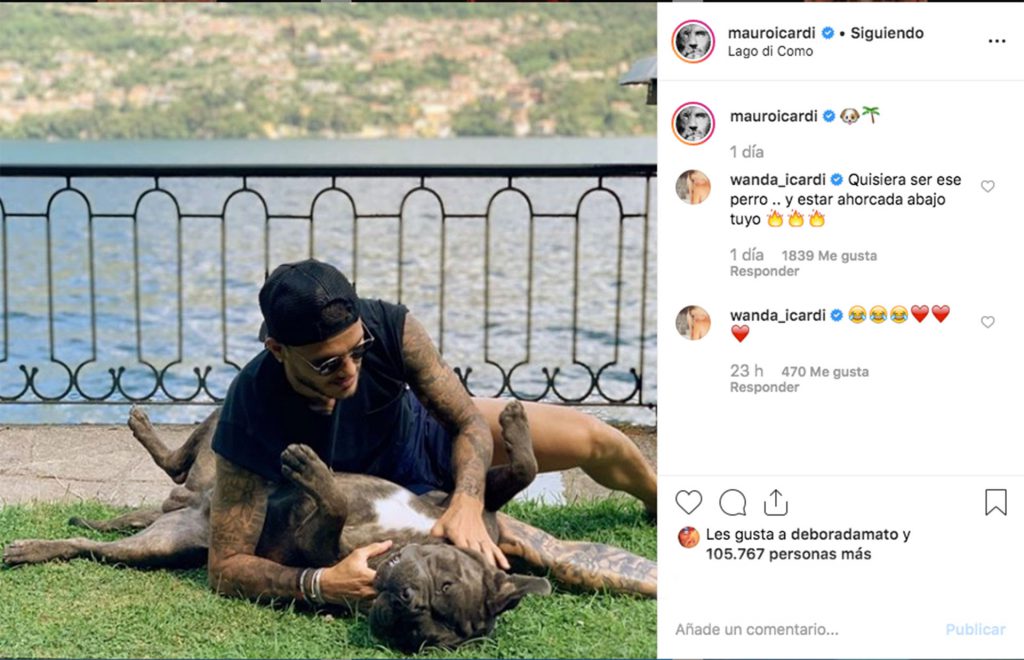Reply to the emoji comment via Responder

pyautogui.click(x=764, y=387)
